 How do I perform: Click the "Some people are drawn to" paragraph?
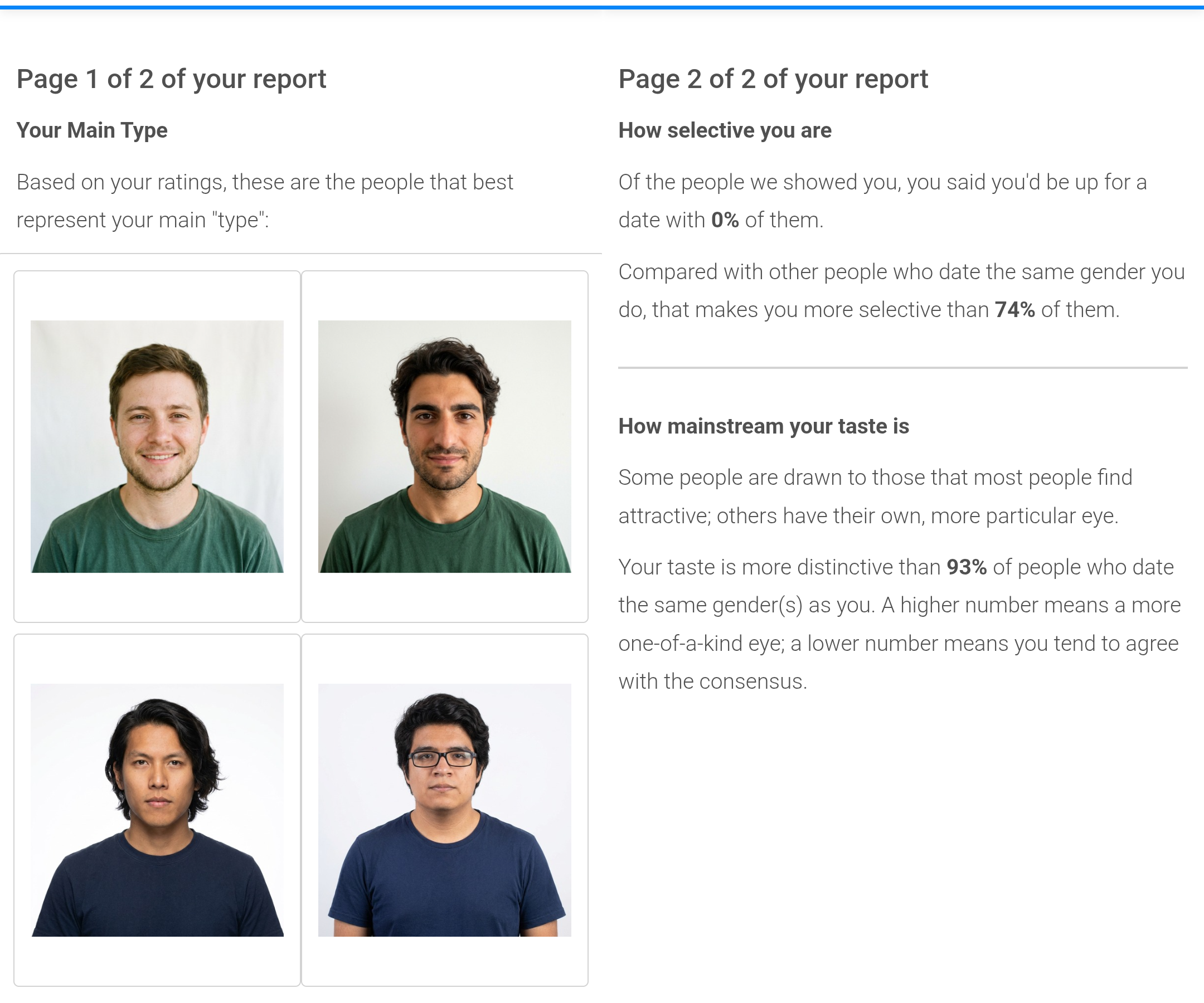876,496
